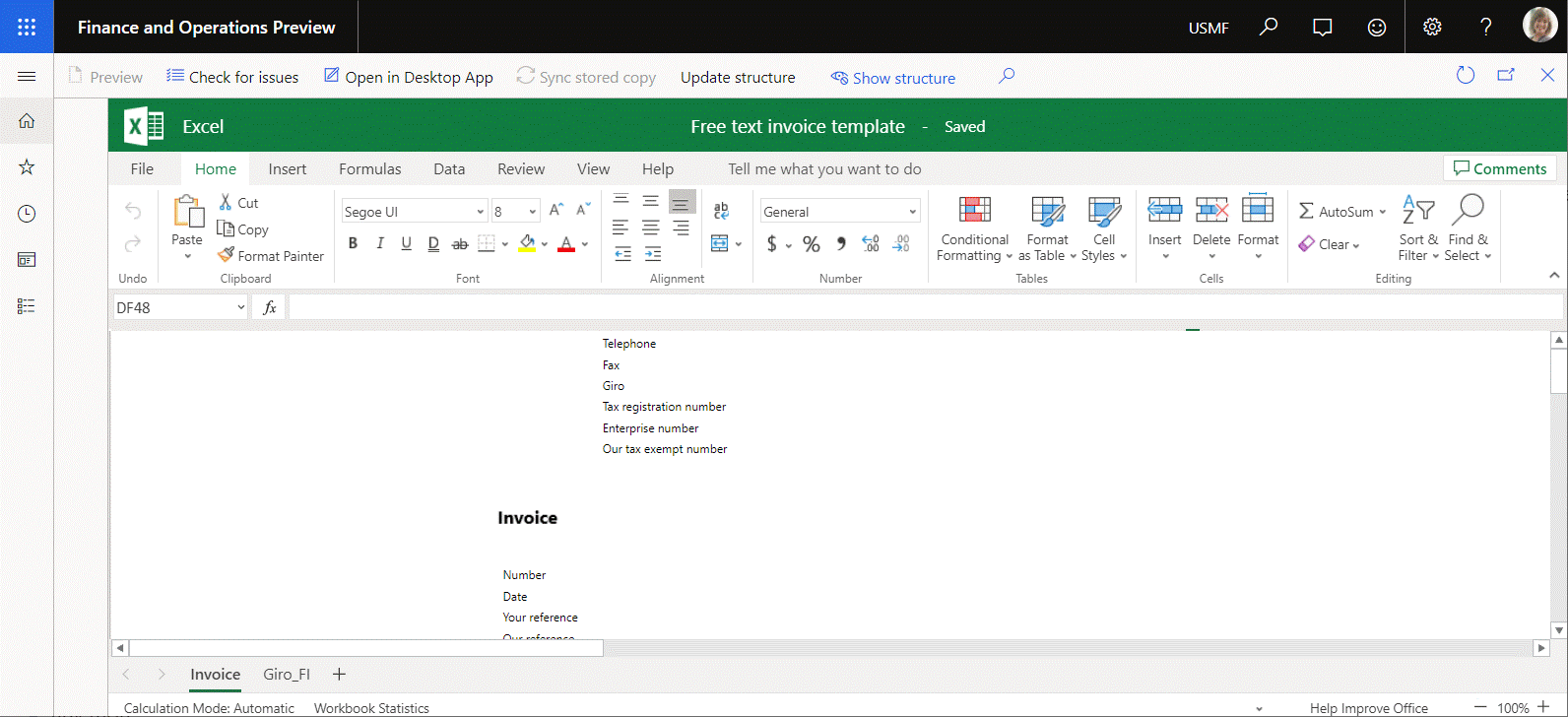Click the Paste clipboard icon
The image size is (1568, 717).
(x=187, y=212)
